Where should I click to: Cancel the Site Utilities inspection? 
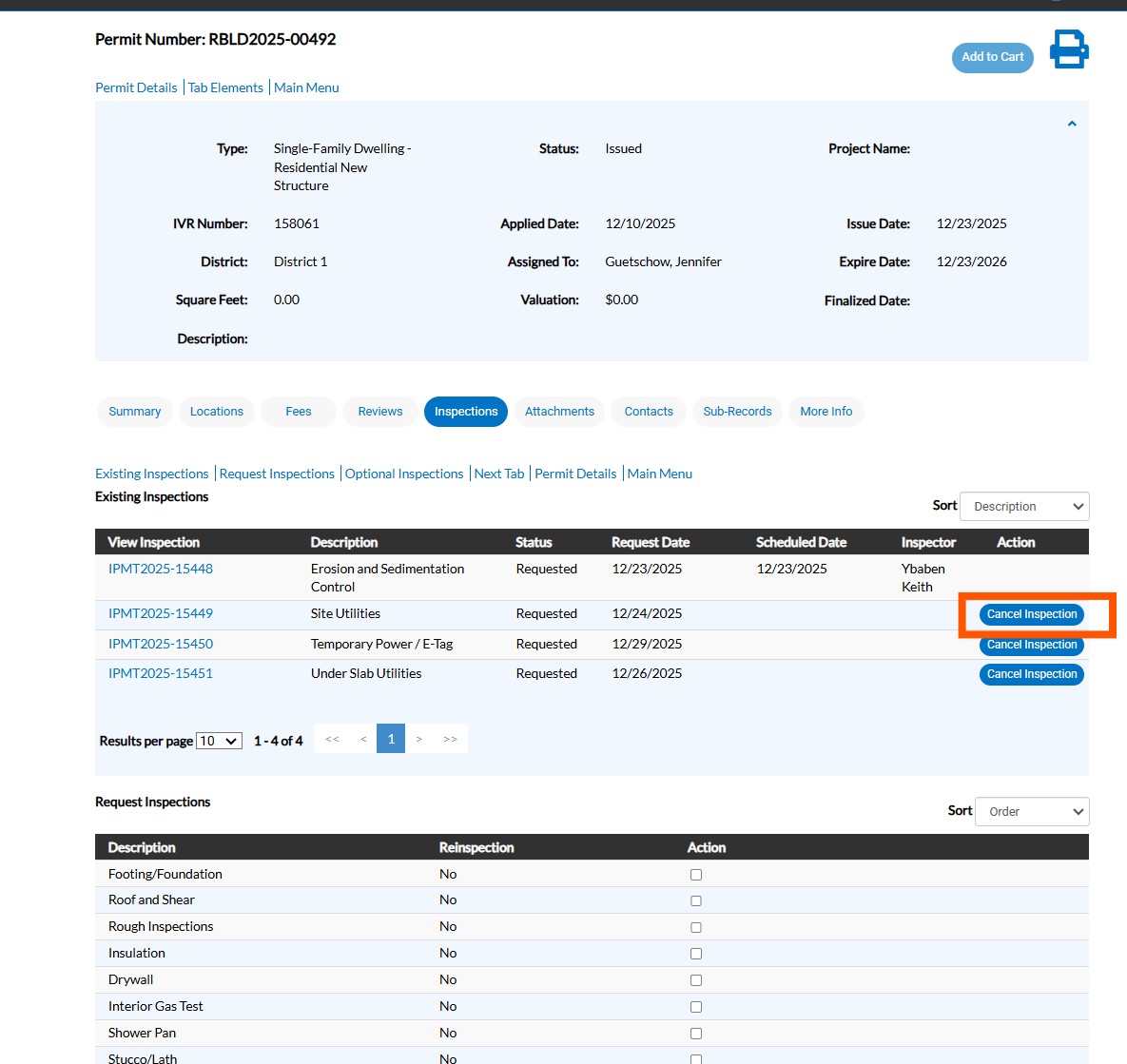(x=1031, y=614)
